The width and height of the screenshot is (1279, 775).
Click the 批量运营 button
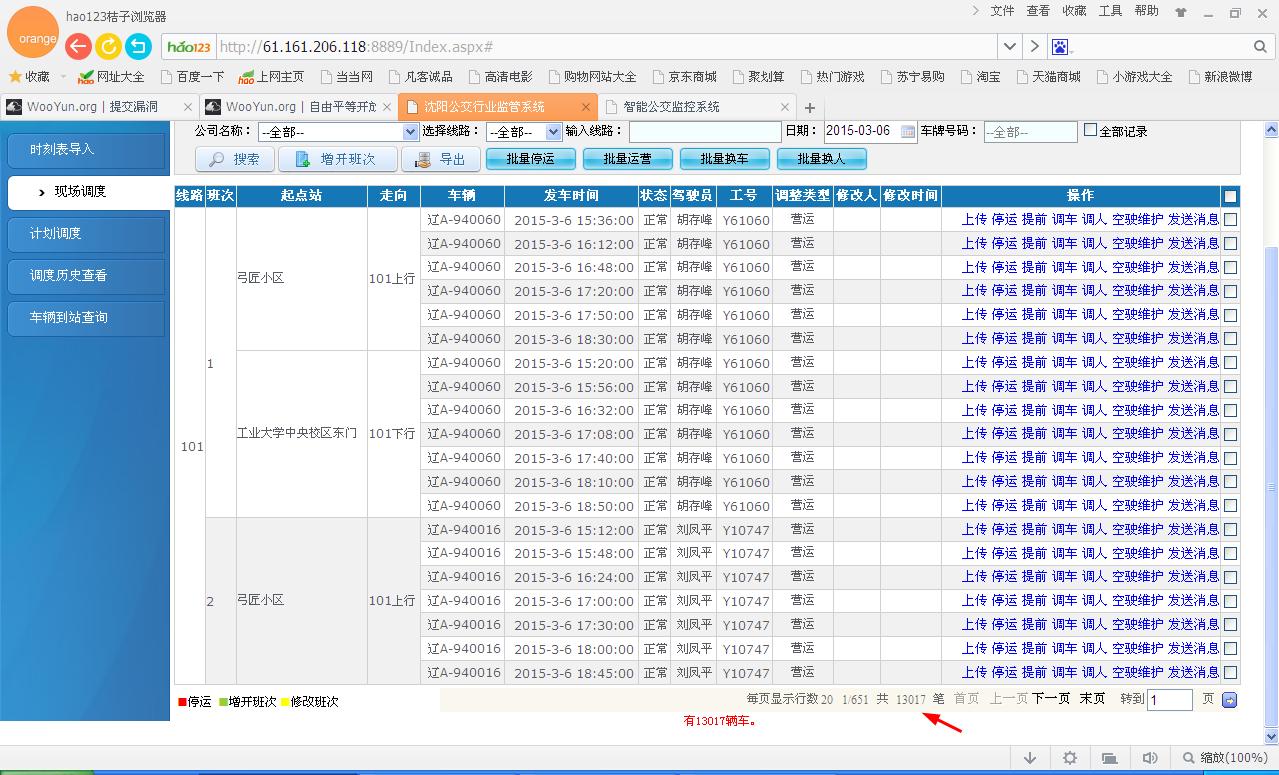point(628,159)
